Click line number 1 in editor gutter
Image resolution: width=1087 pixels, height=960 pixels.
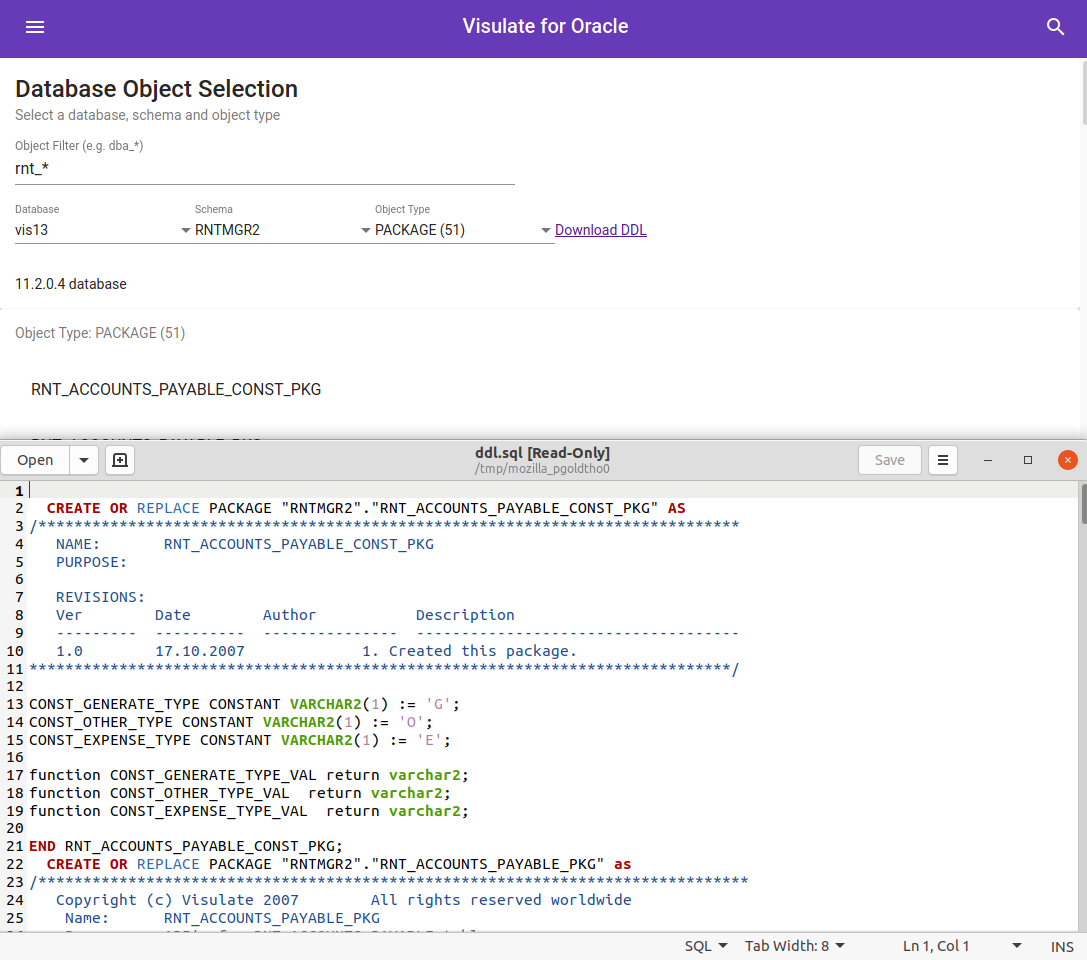click(x=19, y=491)
